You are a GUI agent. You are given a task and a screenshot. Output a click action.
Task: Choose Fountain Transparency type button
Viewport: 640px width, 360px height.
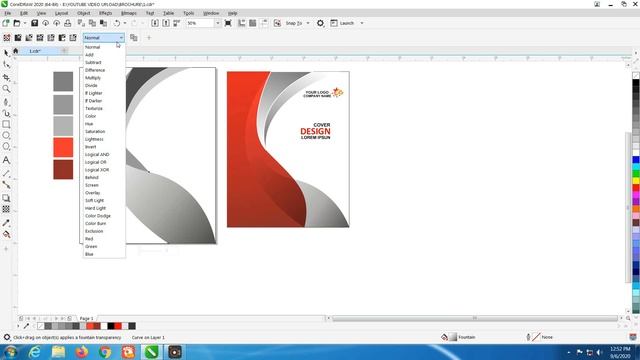tap(29, 38)
